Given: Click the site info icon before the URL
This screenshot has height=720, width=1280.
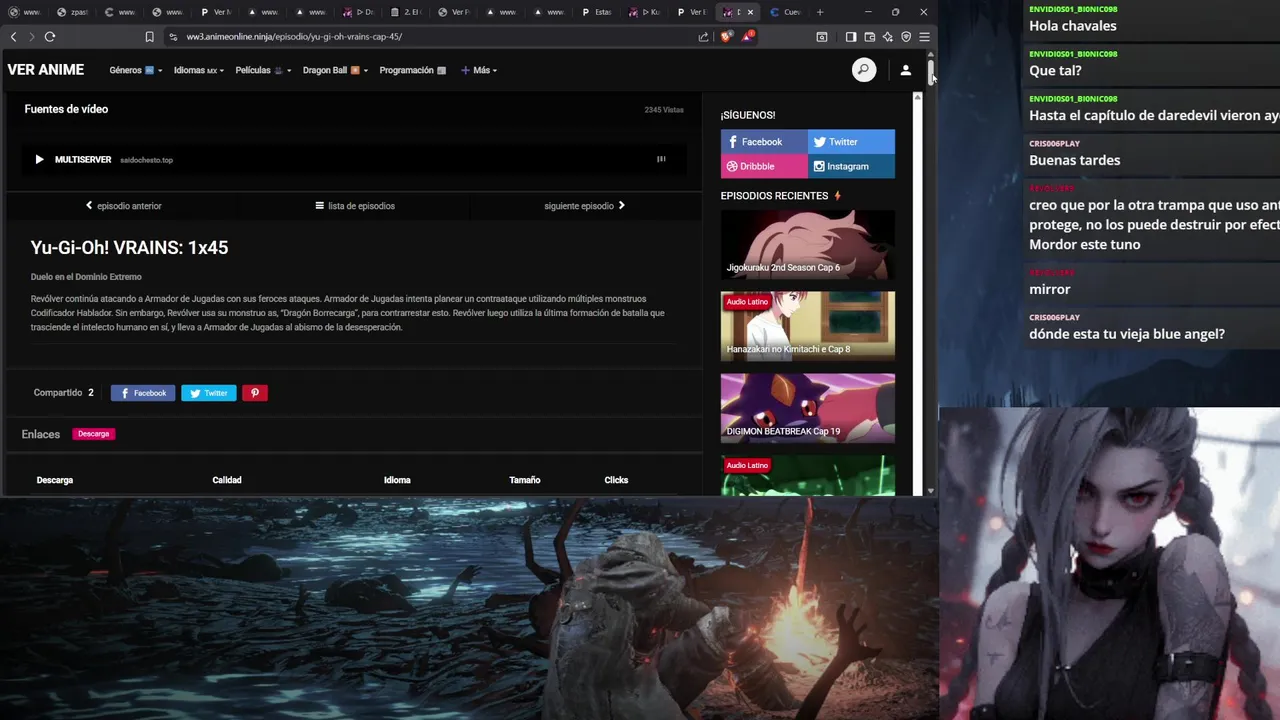Looking at the screenshot, I should (173, 37).
